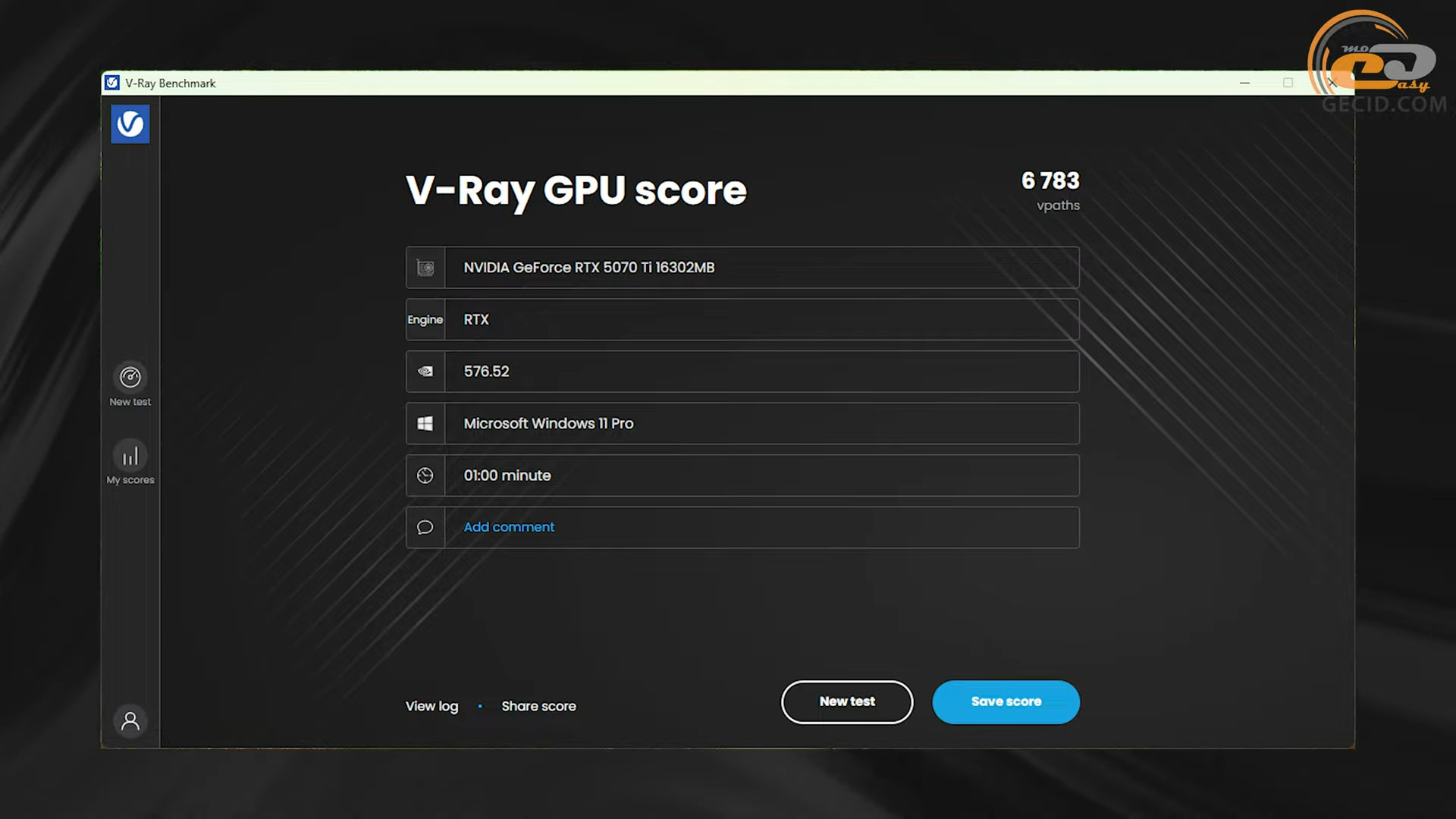1456x819 pixels.
Task: Open My scores from the sidebar chart icon
Action: click(x=130, y=455)
